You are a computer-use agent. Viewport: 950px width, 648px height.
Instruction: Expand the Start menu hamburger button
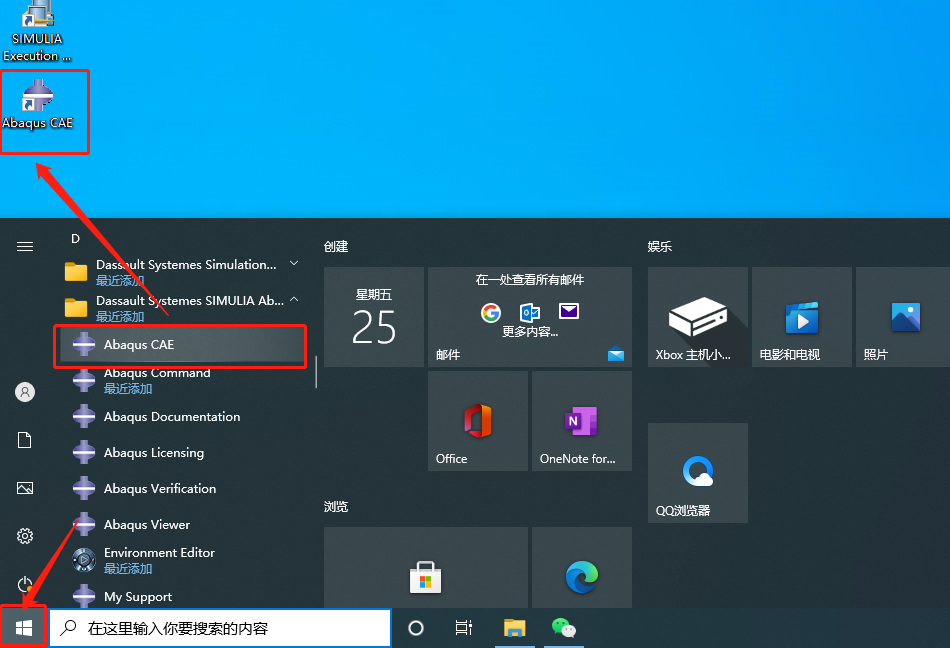[25, 246]
